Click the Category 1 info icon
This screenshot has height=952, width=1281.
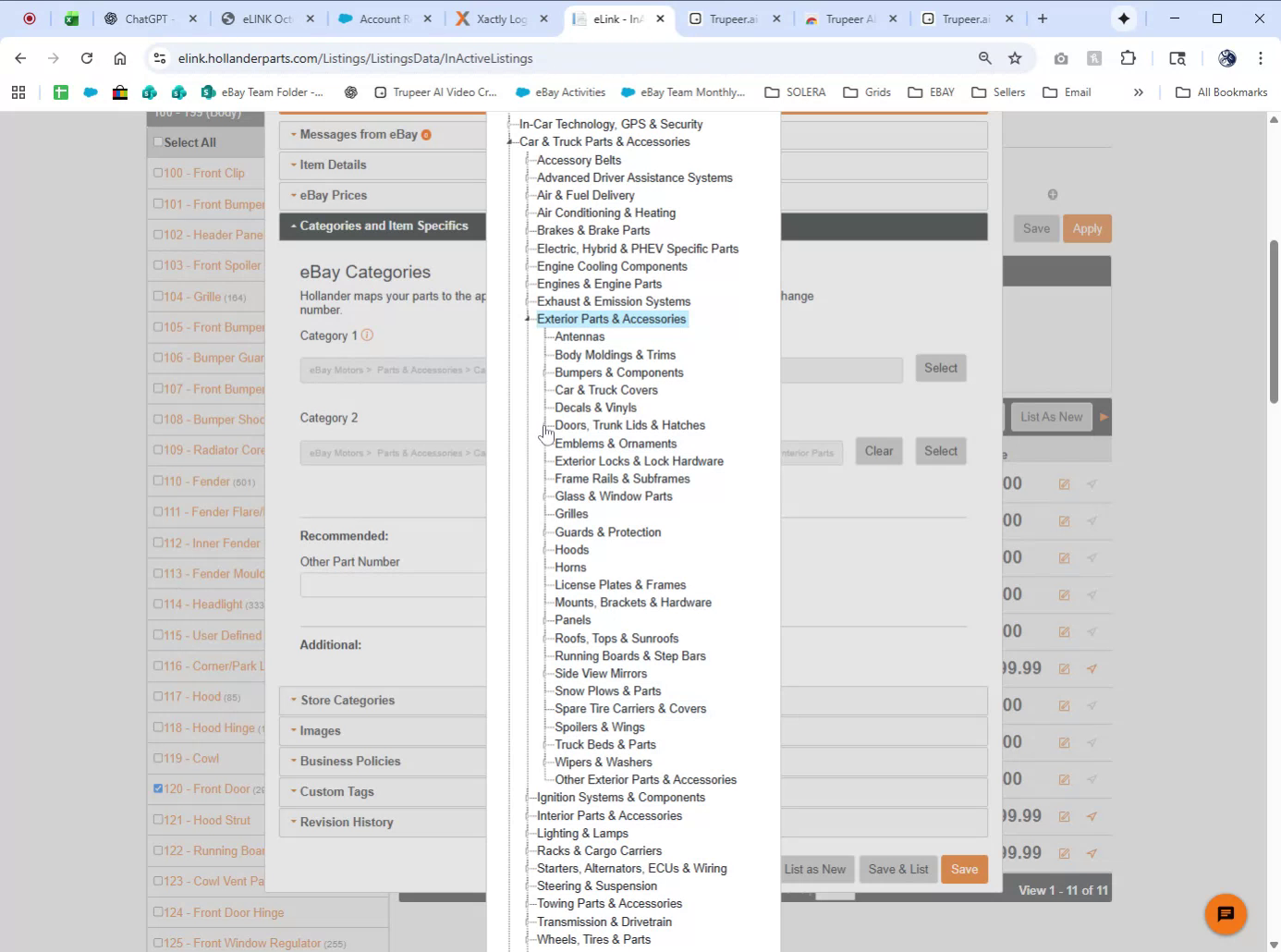click(x=367, y=335)
